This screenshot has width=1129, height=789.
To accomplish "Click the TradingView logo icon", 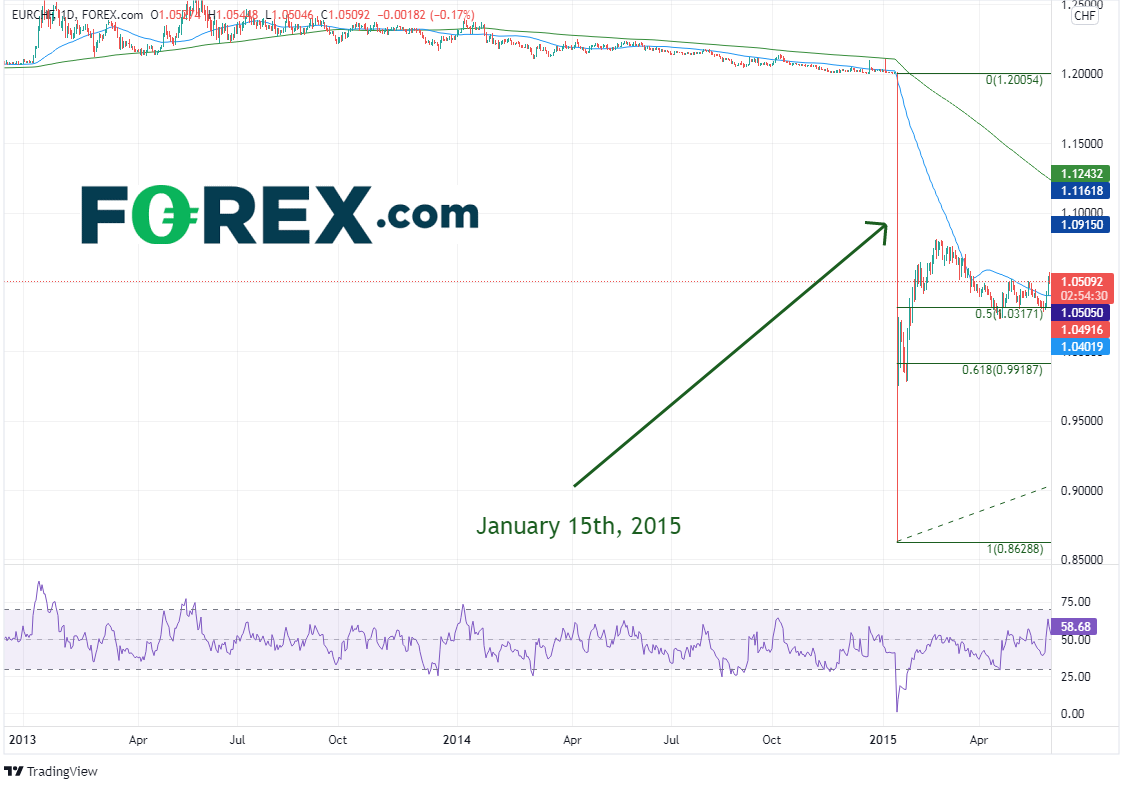I will 14,771.
